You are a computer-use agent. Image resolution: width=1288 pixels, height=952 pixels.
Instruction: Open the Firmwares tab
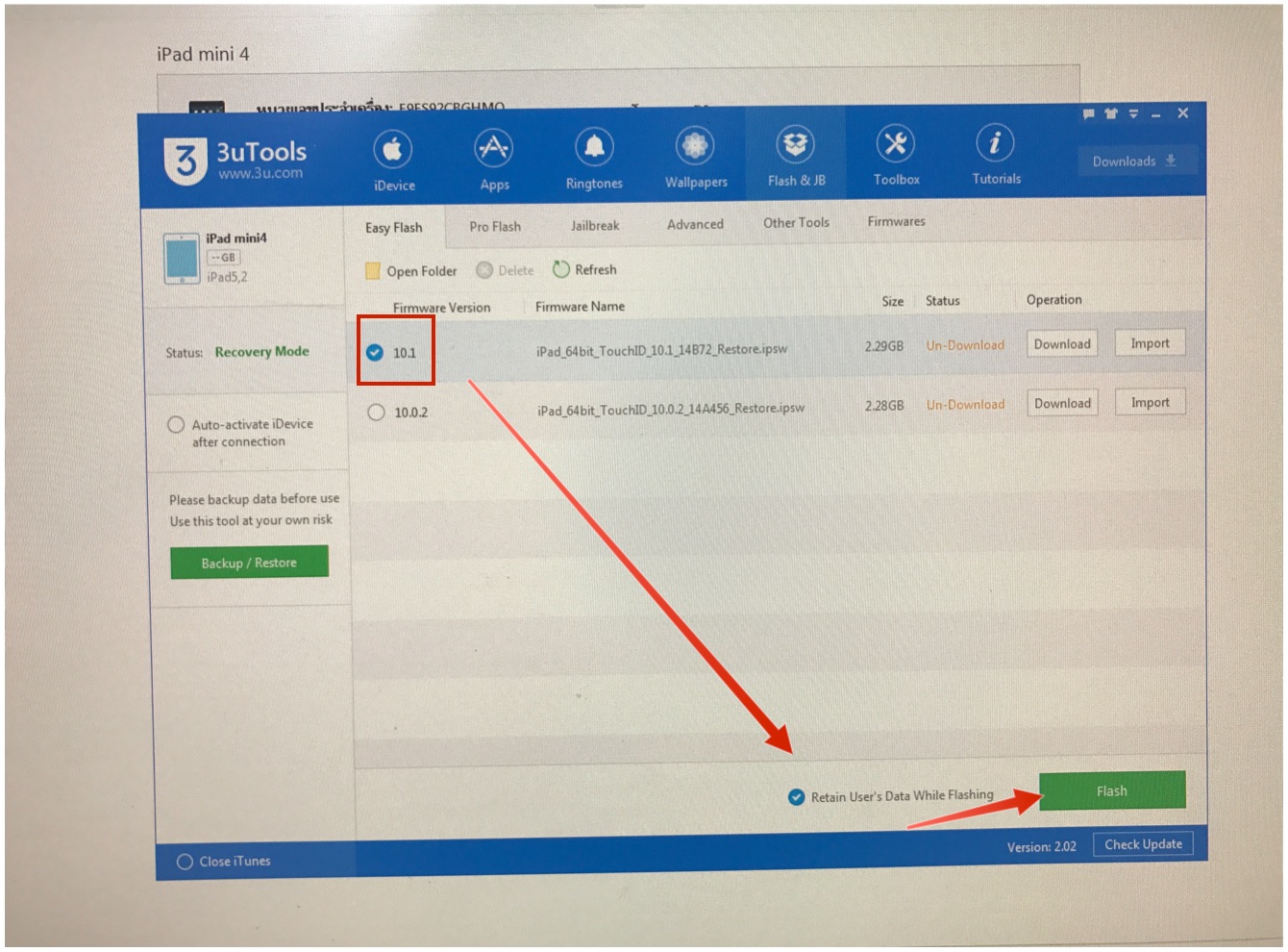point(896,221)
